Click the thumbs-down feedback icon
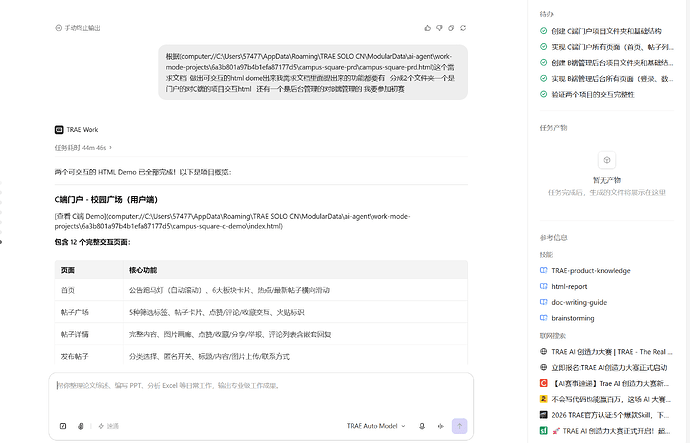This screenshot has height=443, width=690. click(439, 28)
